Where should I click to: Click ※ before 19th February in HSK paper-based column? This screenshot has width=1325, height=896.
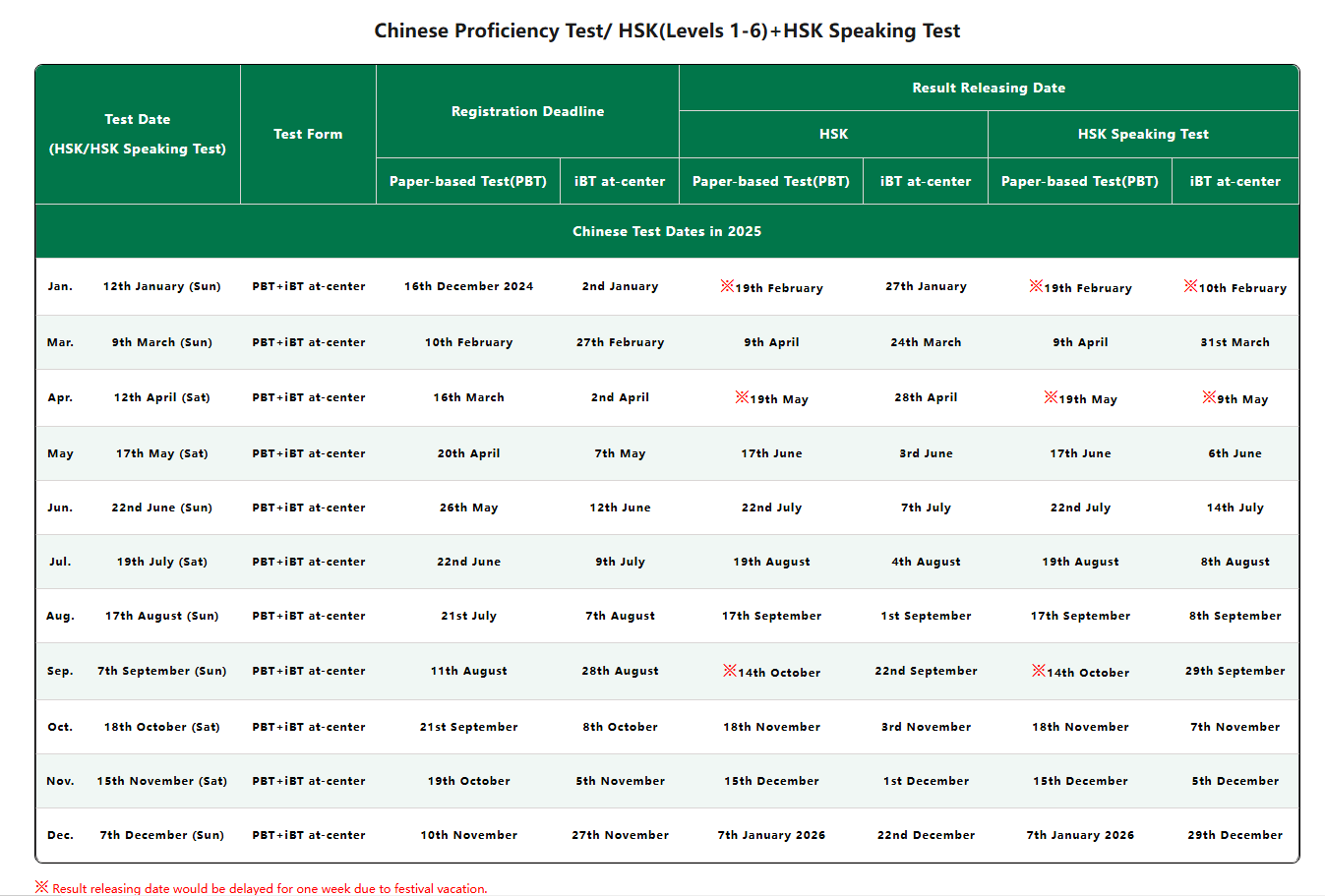727,286
